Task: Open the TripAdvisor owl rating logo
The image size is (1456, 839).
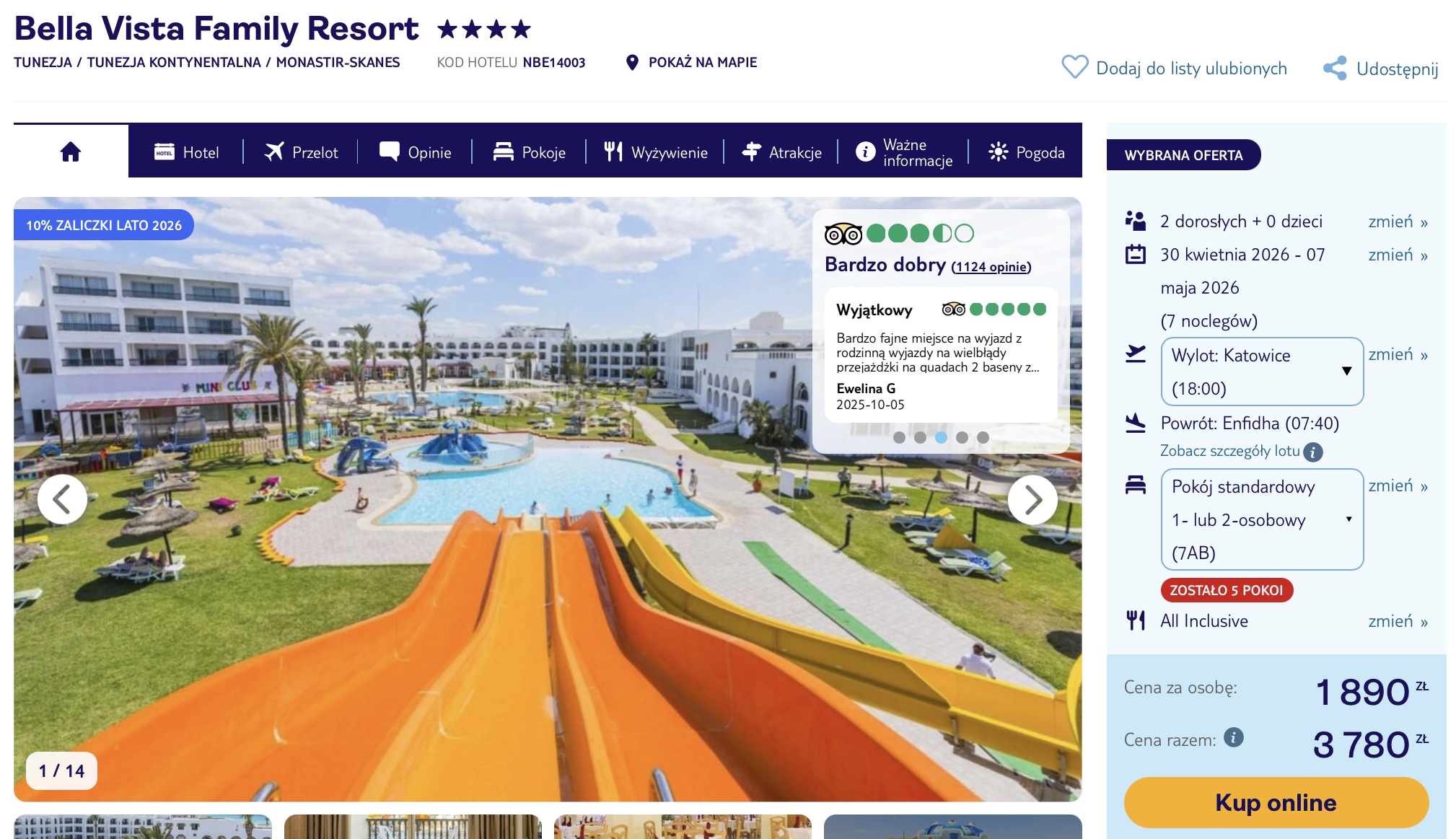Action: (x=843, y=234)
